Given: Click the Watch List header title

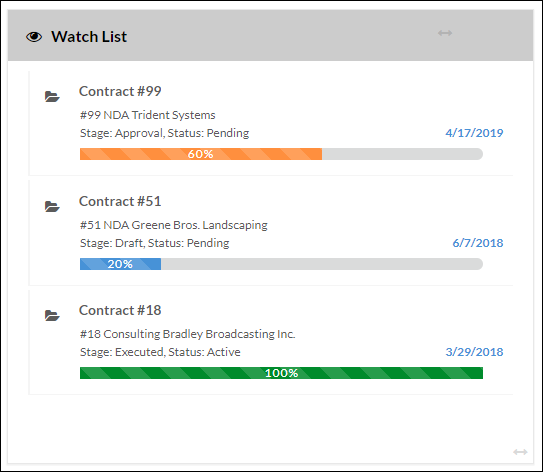Looking at the screenshot, I should tap(89, 37).
